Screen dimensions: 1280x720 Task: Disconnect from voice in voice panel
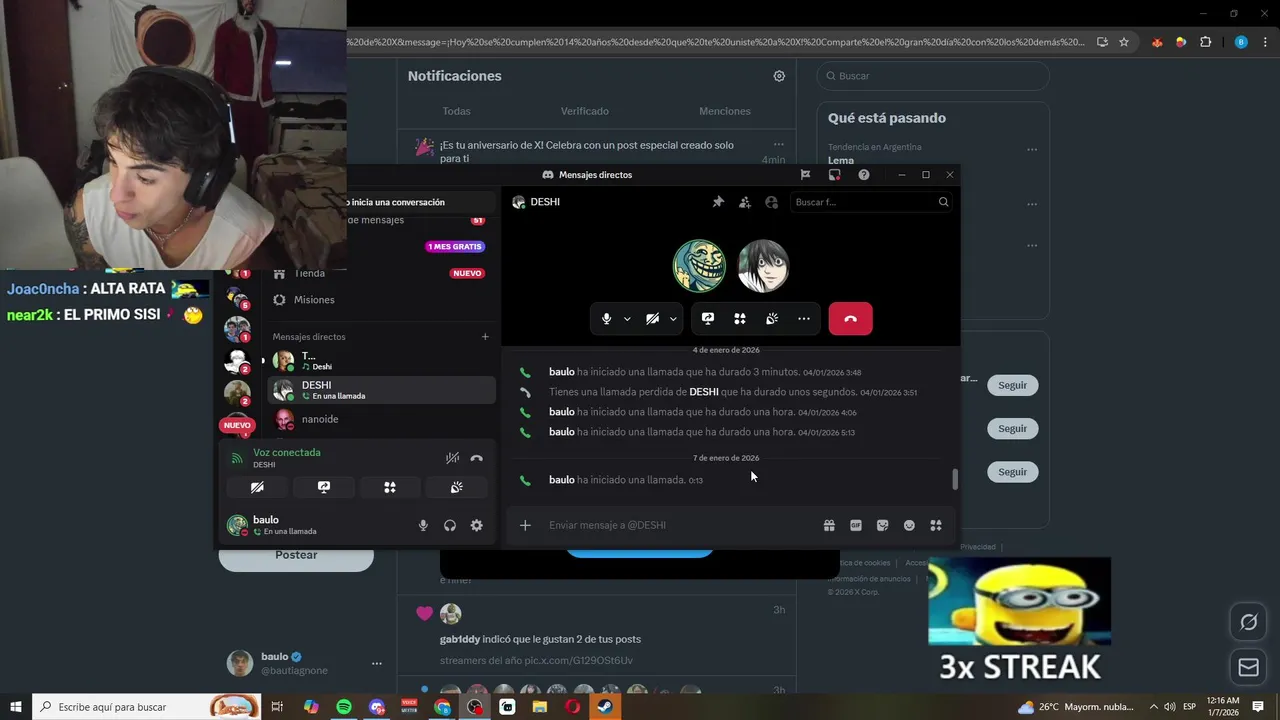tap(477, 458)
